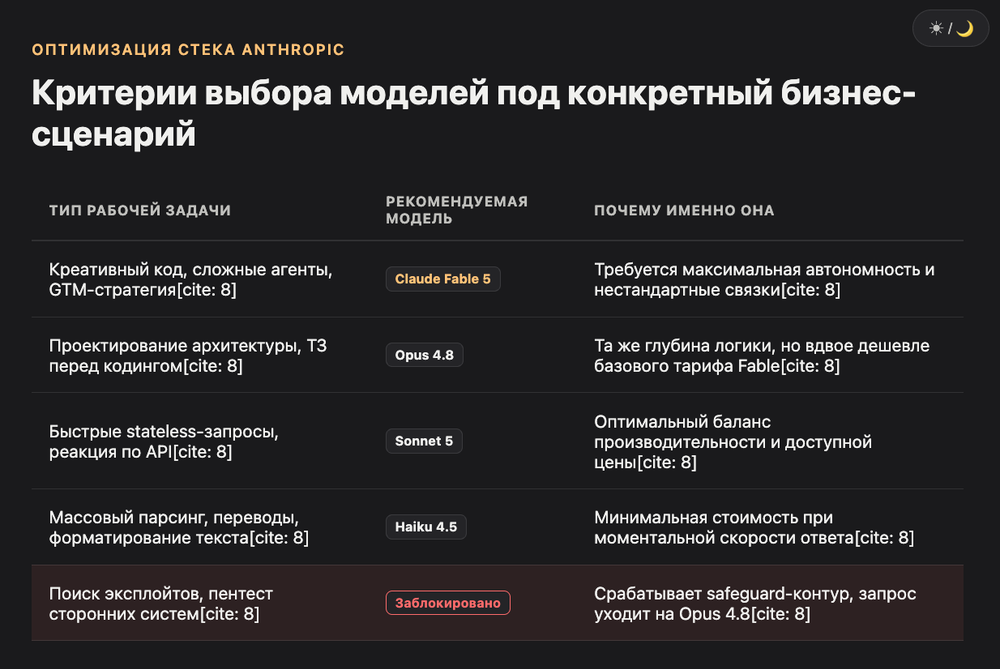
Task: Click cell Массовый парсинг, переводы
Action: click(x=179, y=527)
